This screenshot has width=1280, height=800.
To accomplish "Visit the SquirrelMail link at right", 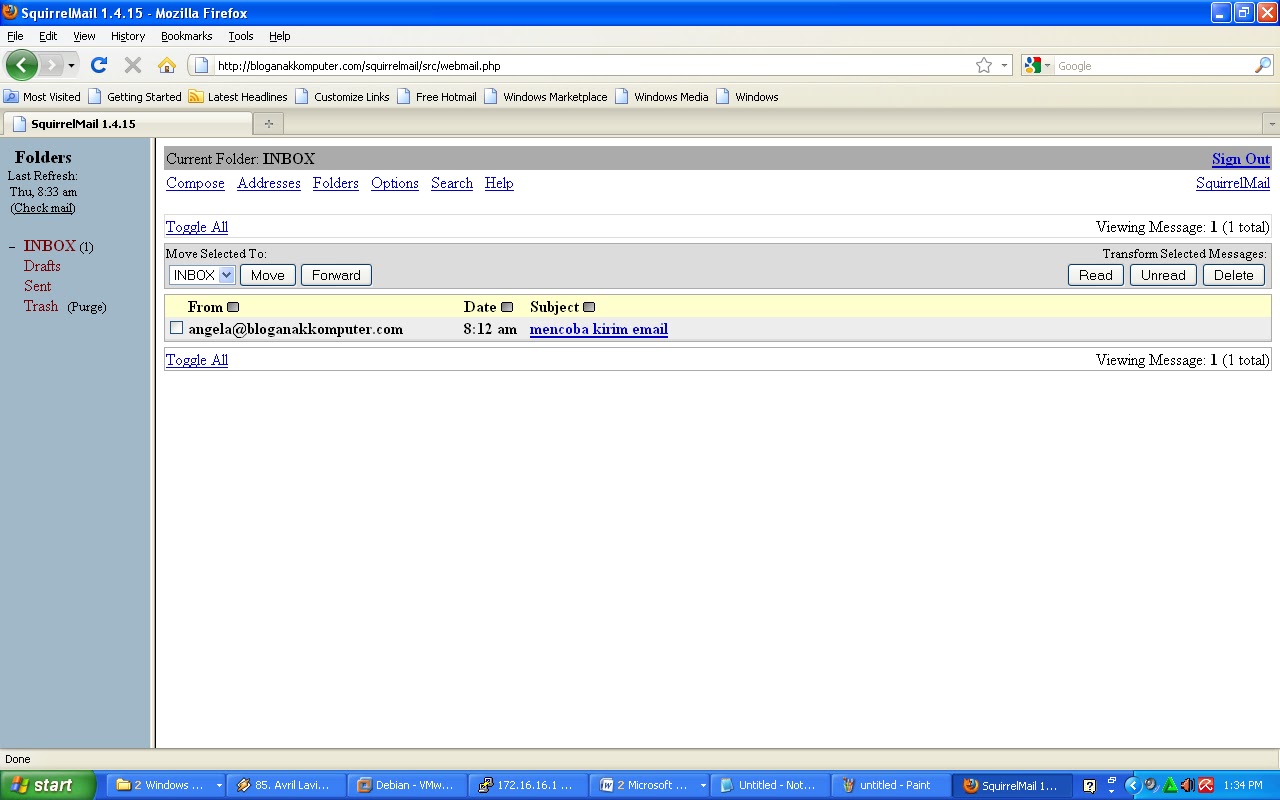I will click(1233, 183).
